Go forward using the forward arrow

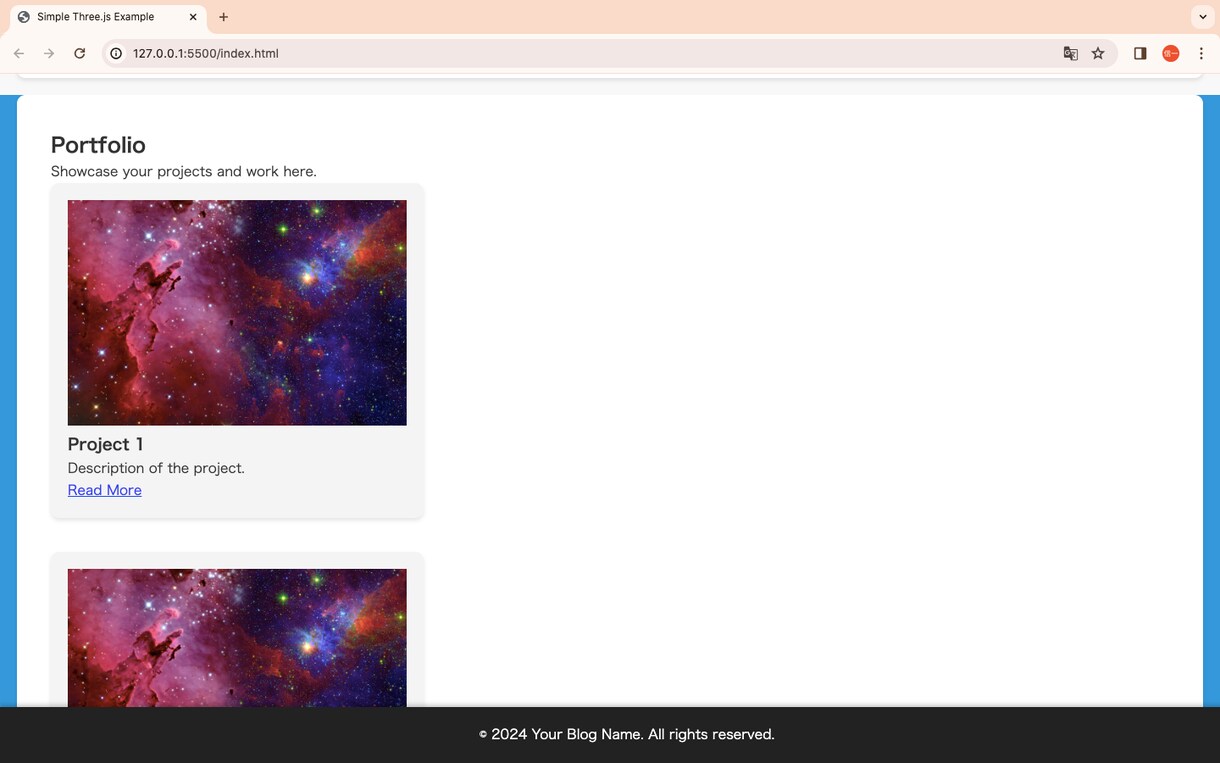tap(49, 54)
